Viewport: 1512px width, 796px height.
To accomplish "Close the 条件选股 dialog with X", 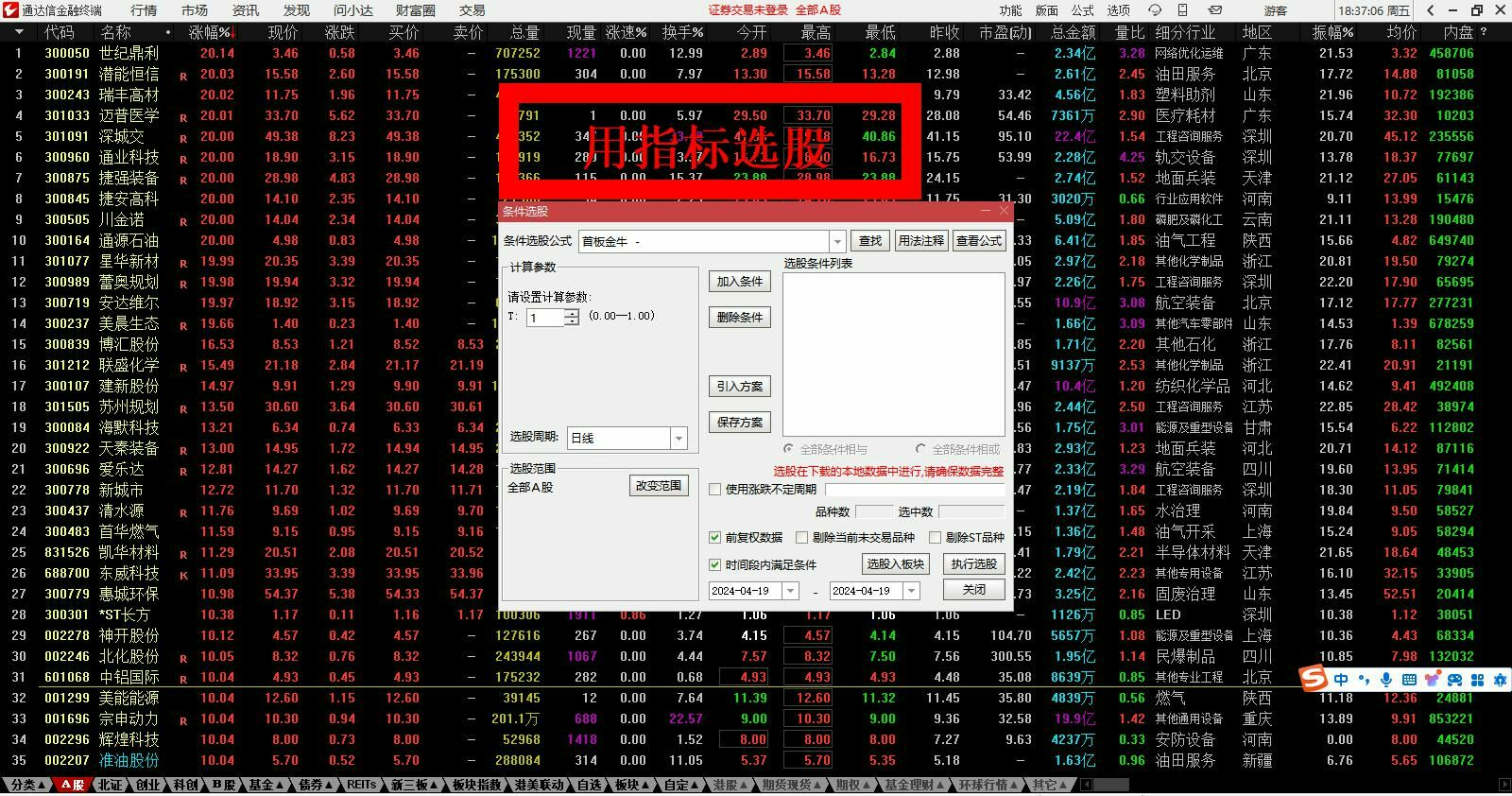I will [x=1005, y=211].
